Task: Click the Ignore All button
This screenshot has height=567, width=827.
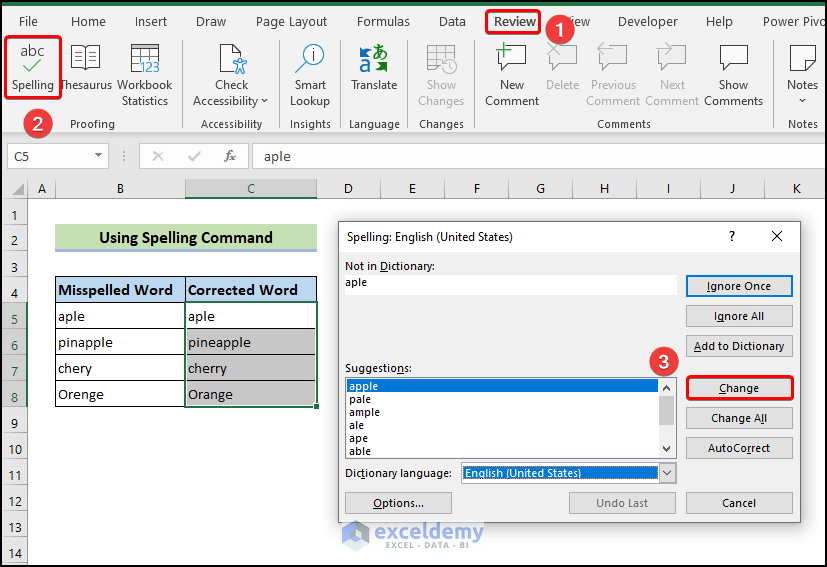Action: tap(739, 316)
